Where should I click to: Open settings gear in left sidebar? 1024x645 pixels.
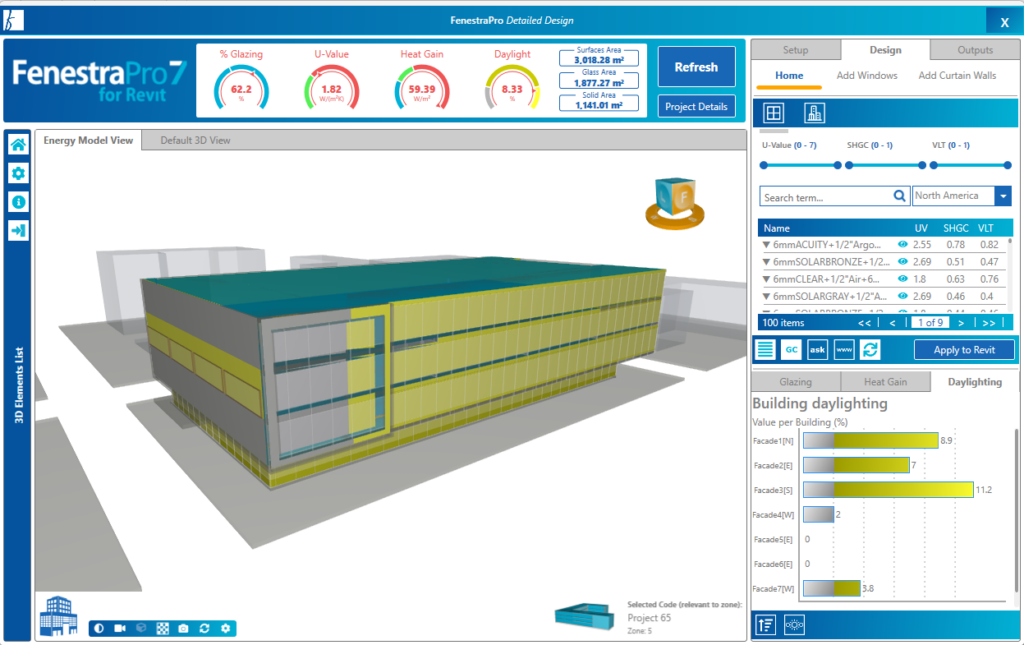(18, 173)
